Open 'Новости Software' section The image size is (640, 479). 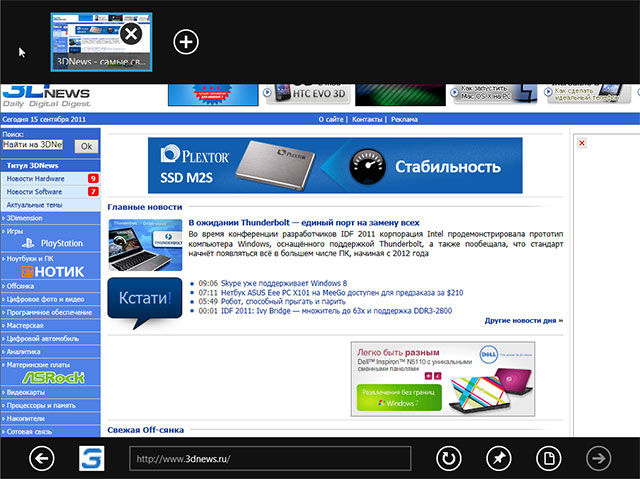34,191
